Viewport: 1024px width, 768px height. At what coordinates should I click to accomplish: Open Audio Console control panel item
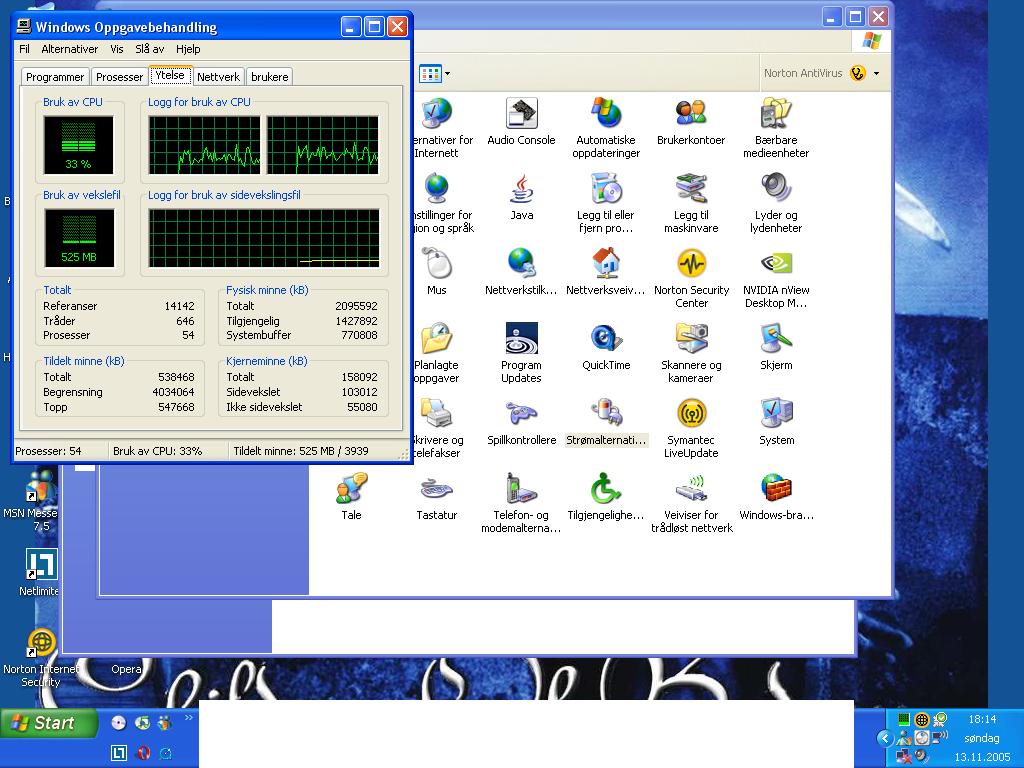[521, 122]
